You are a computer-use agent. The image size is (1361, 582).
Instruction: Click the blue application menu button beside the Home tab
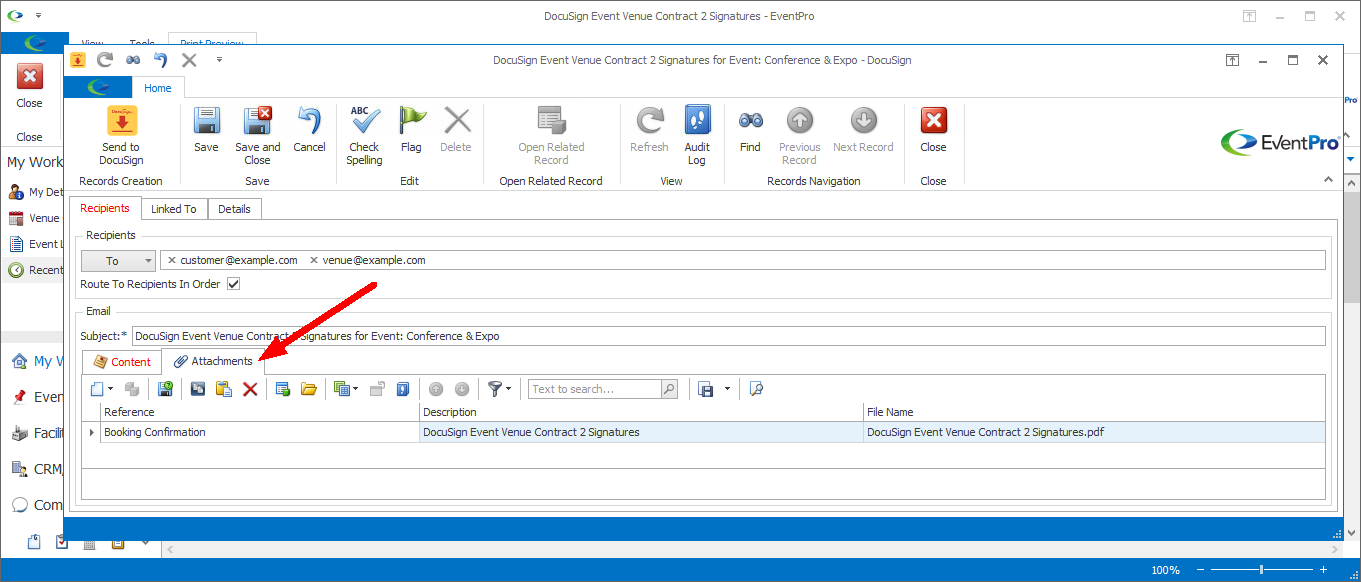pyautogui.click(x=97, y=88)
